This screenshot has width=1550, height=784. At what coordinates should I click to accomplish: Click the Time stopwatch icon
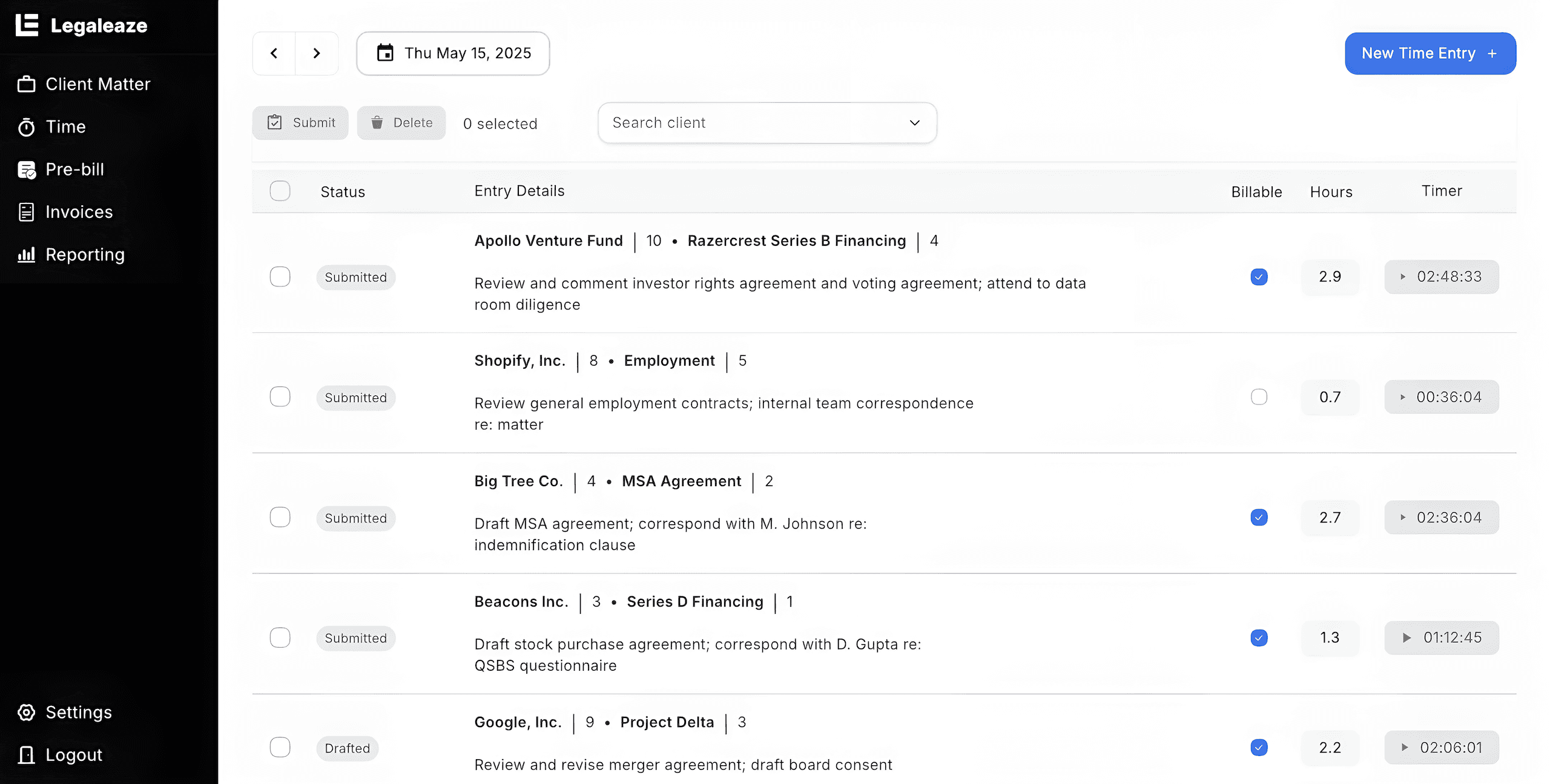pos(26,127)
